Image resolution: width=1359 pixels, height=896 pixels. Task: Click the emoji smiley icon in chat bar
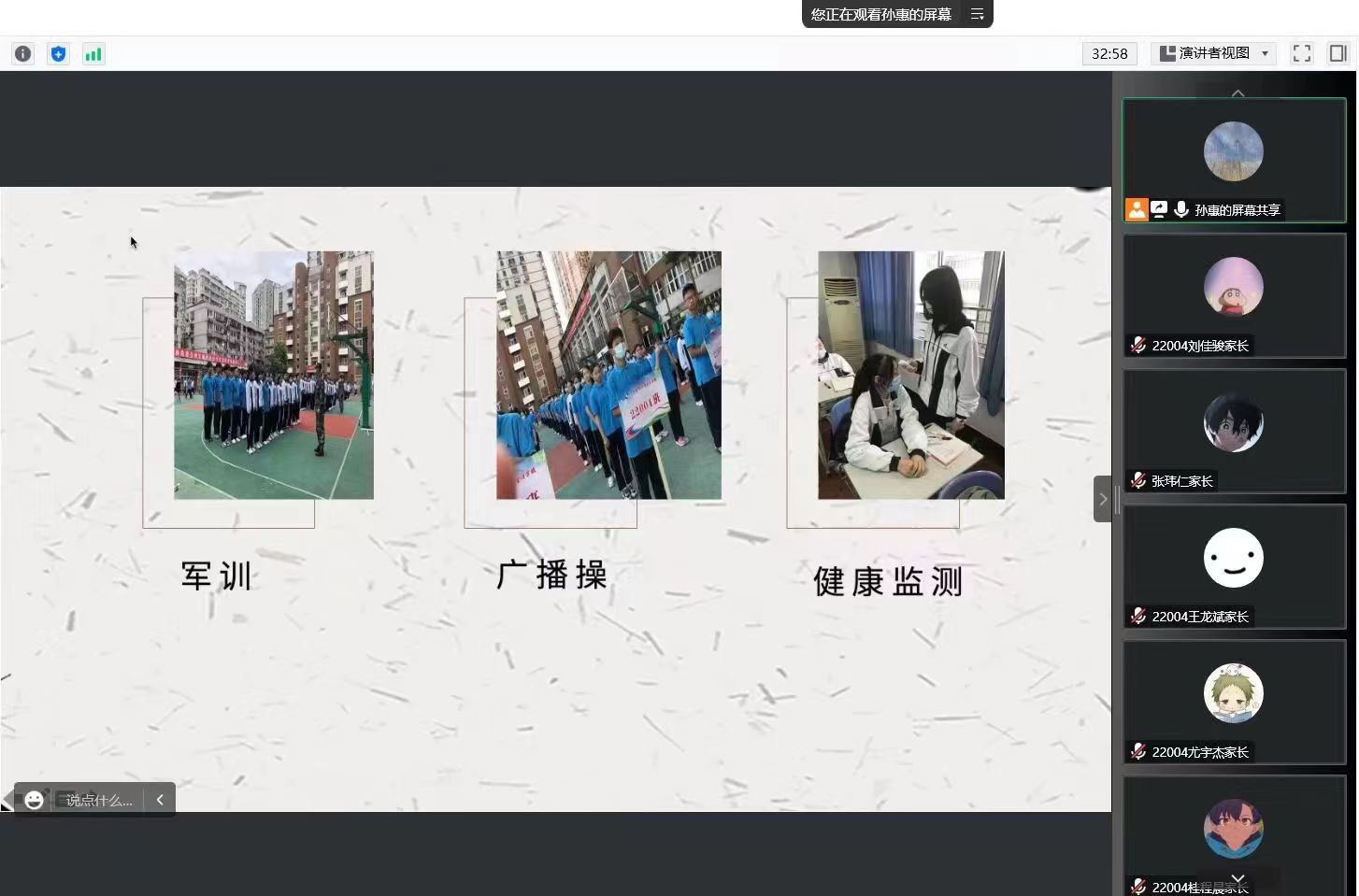coord(35,800)
